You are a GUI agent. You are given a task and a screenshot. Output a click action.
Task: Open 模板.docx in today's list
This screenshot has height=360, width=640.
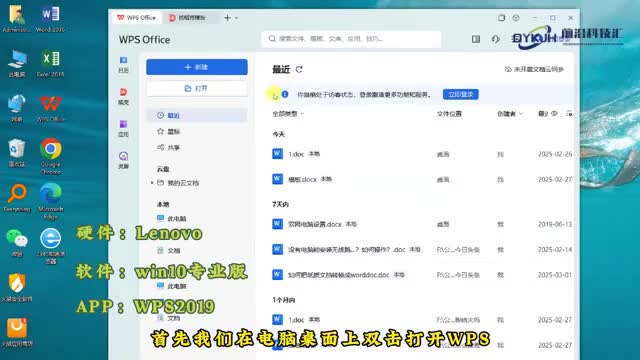pos(422,179)
